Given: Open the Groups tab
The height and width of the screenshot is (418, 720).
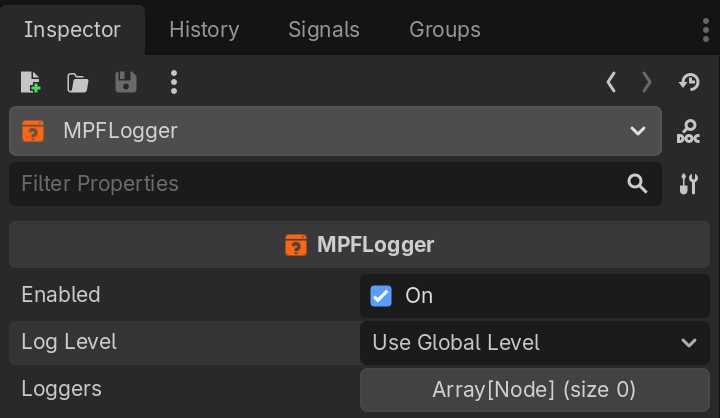Looking at the screenshot, I should [445, 30].
